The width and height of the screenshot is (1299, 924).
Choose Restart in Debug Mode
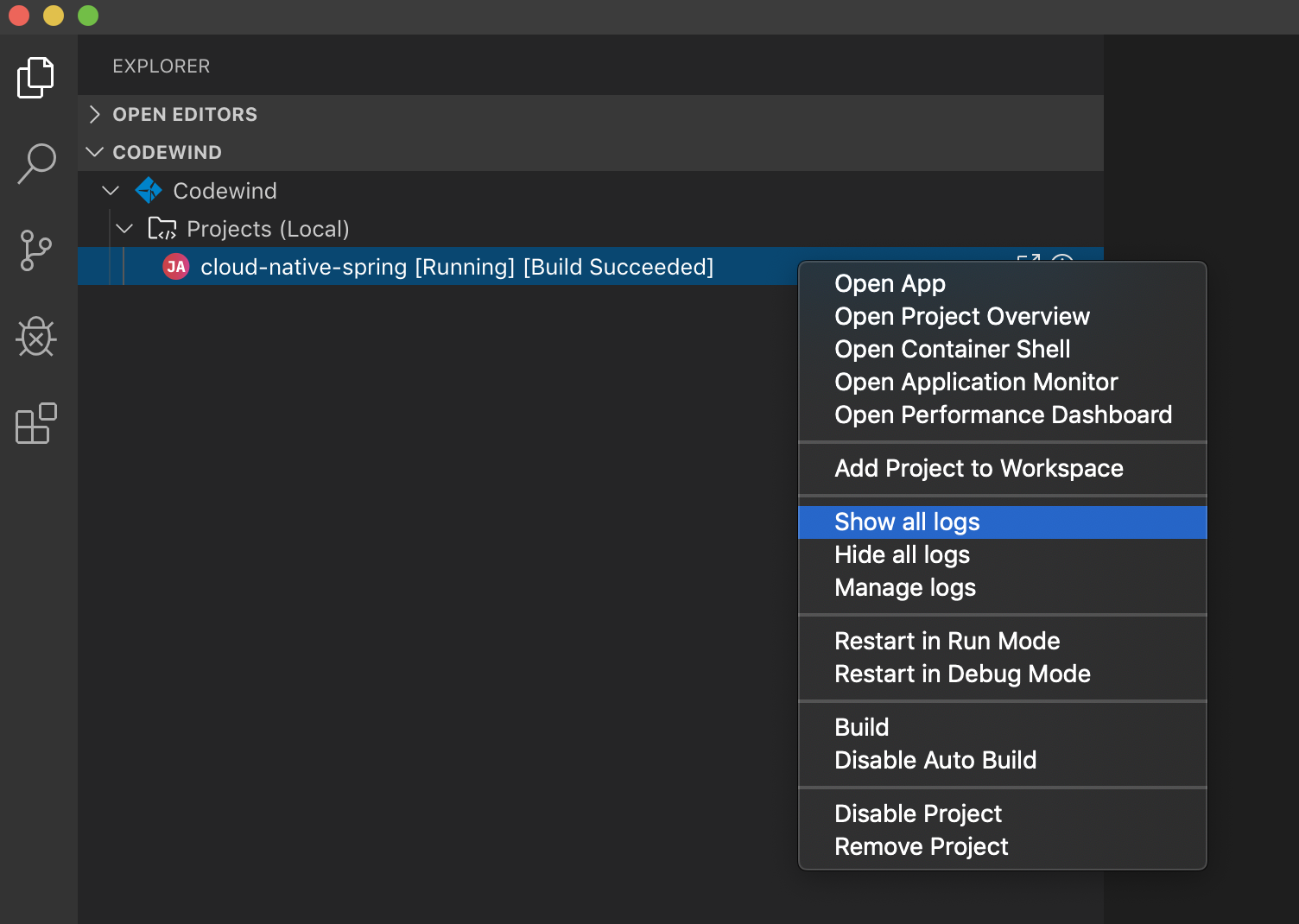coord(1002,674)
